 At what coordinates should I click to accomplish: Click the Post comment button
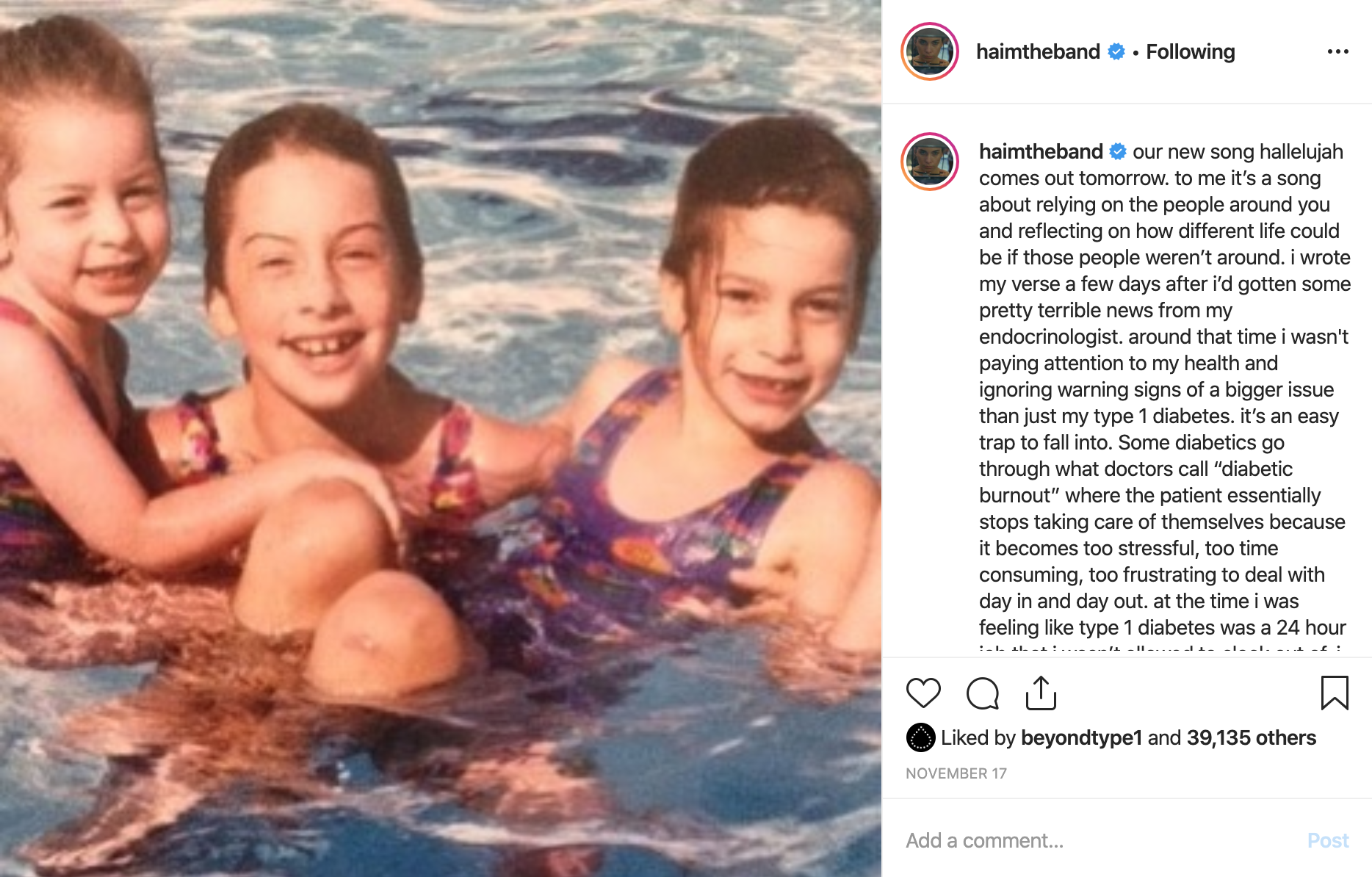(x=1328, y=840)
